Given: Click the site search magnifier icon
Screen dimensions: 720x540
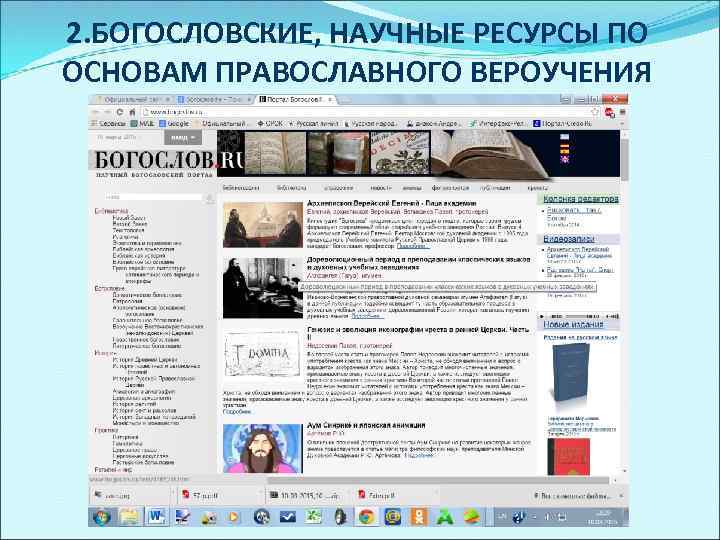Looking at the screenshot, I should [209, 197].
